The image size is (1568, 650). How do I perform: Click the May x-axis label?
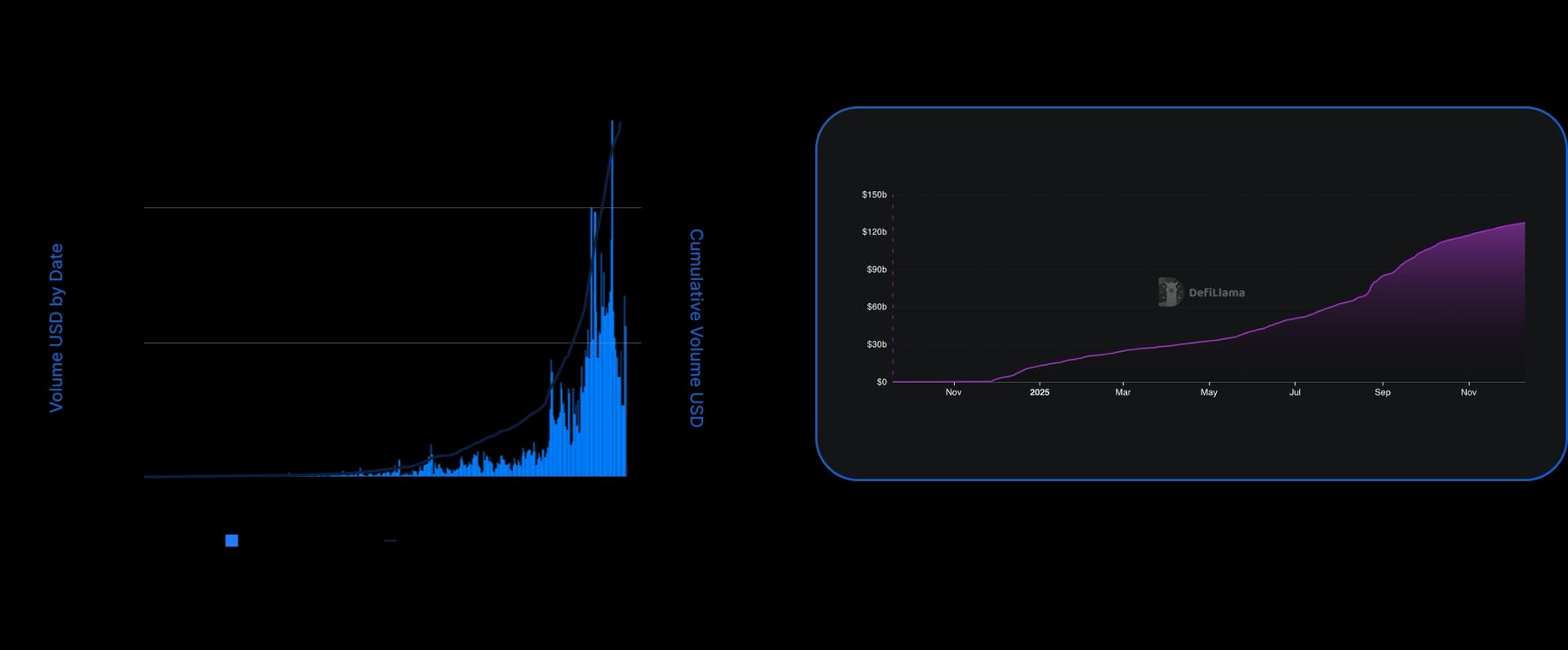click(1209, 393)
